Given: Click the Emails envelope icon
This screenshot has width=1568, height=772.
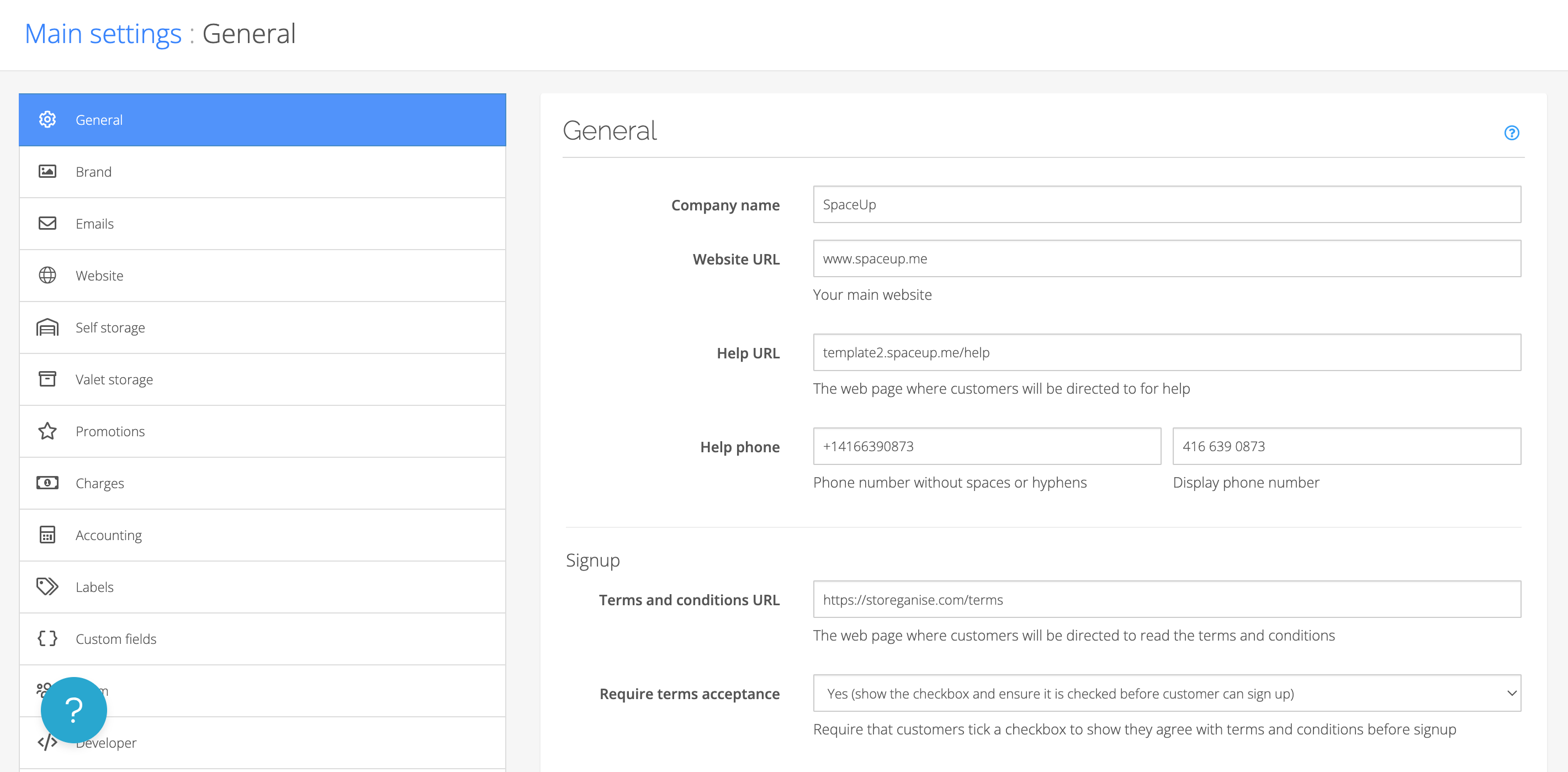Looking at the screenshot, I should pos(47,224).
